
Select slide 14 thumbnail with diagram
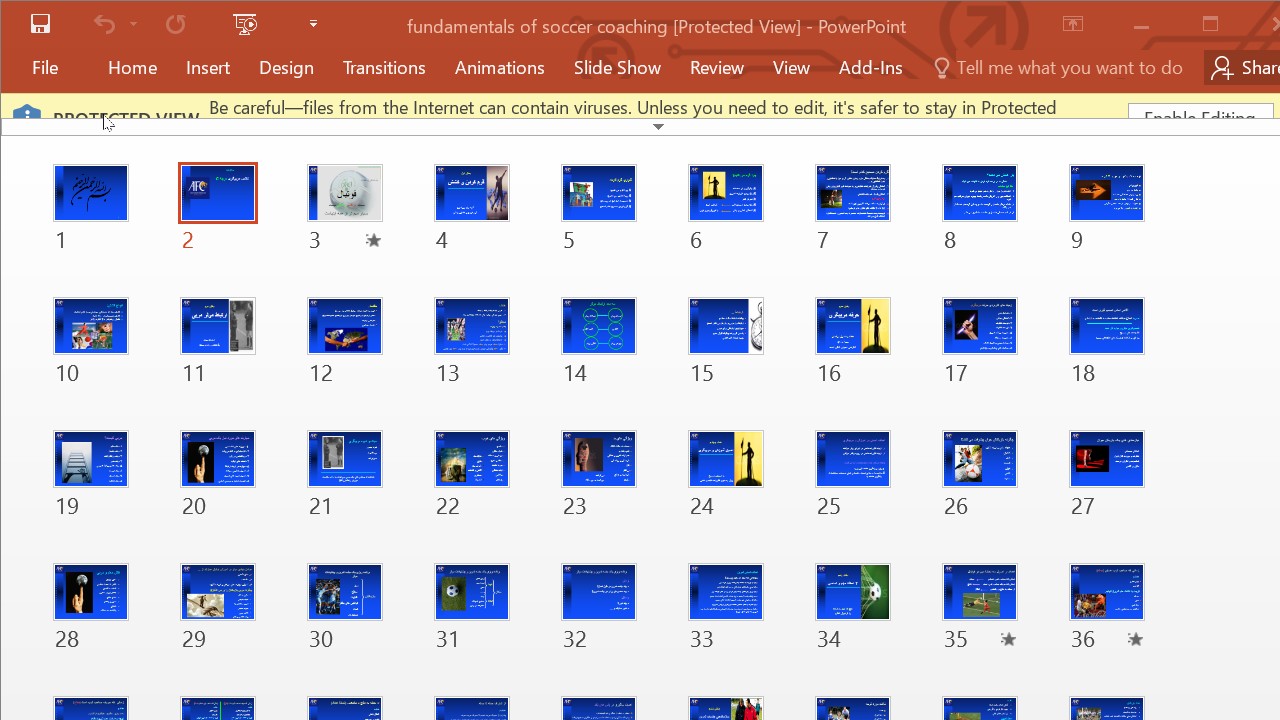[599, 326]
